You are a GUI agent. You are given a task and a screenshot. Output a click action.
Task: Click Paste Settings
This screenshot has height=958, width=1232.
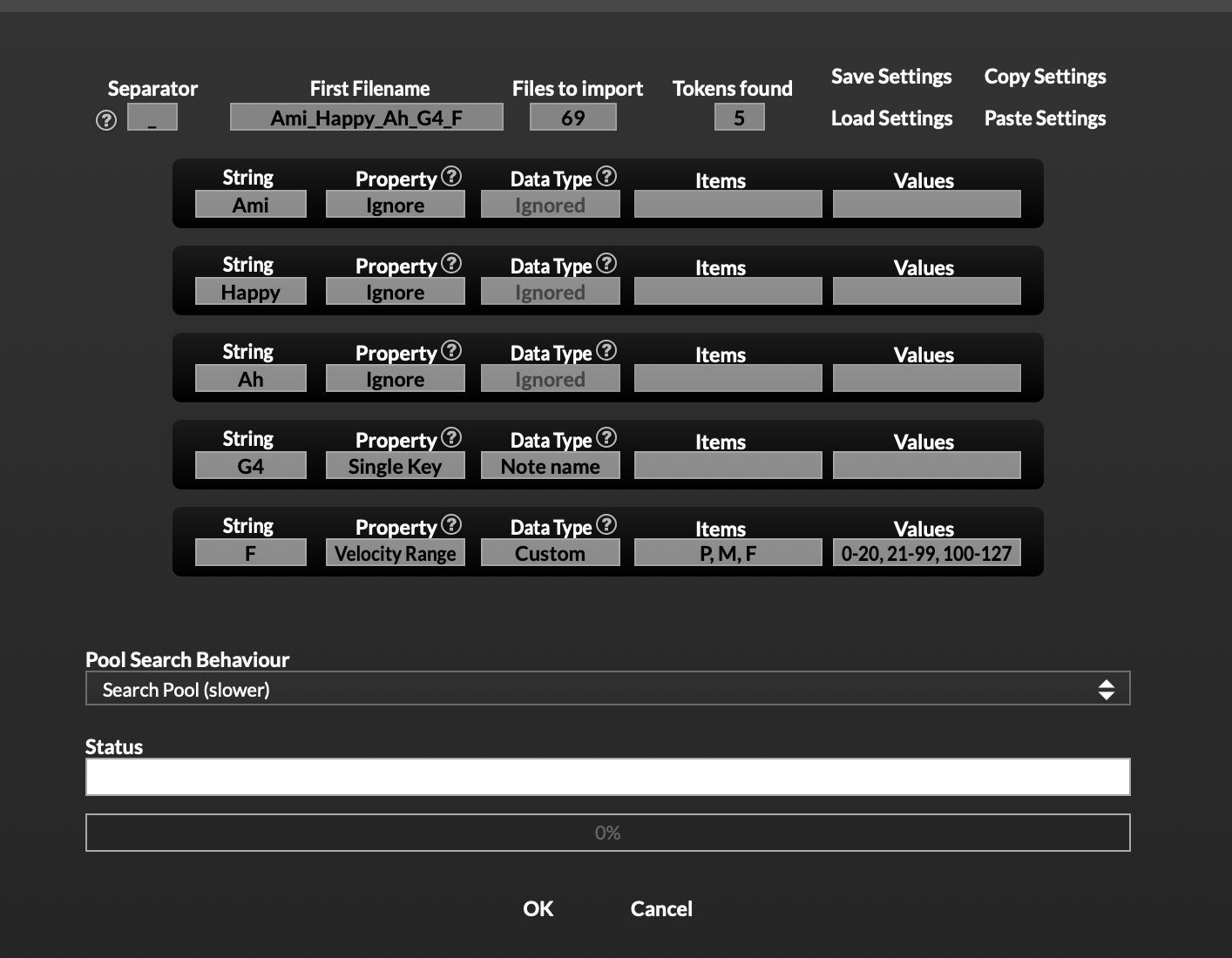coord(1045,118)
